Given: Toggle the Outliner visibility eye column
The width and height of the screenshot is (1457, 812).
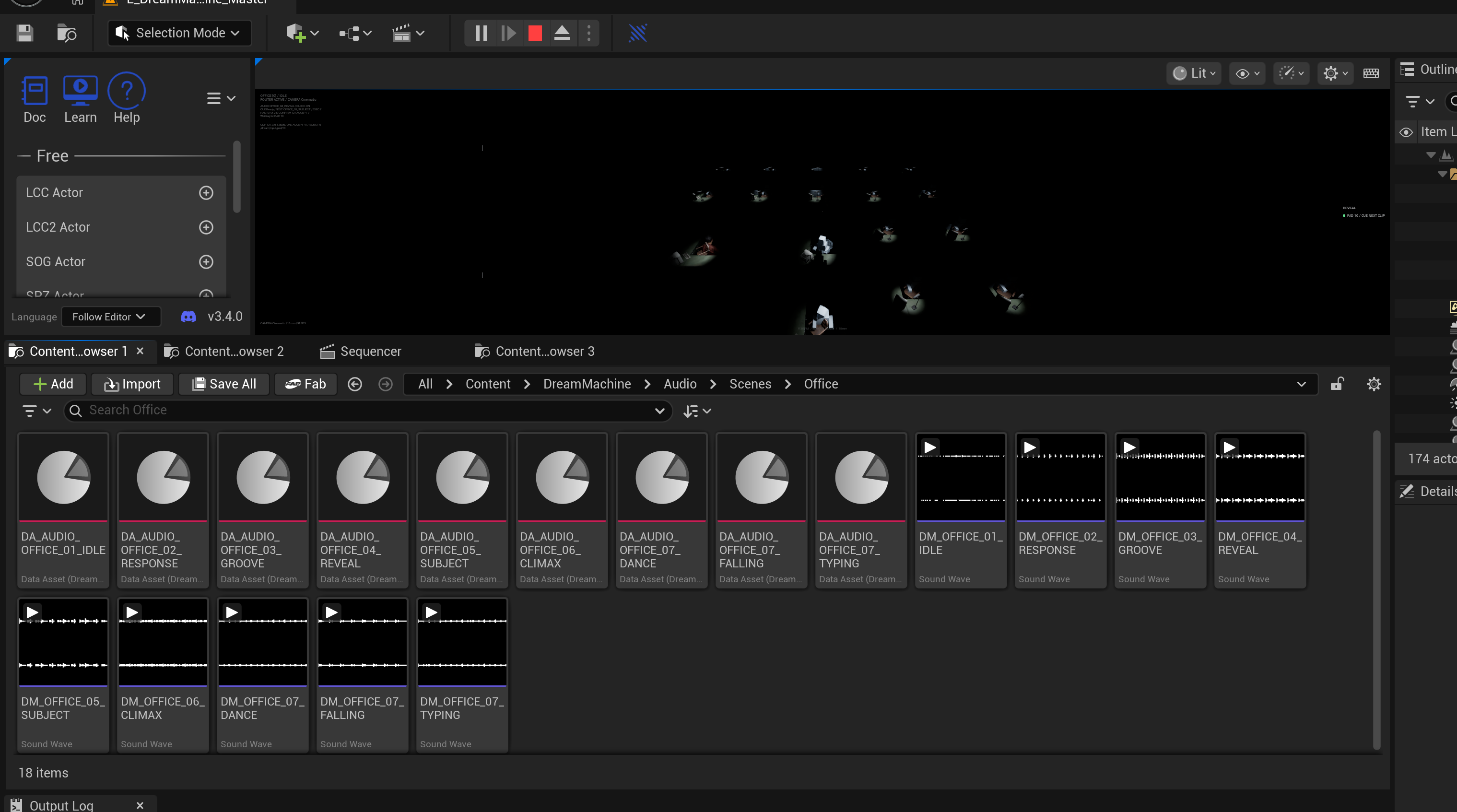Looking at the screenshot, I should point(1406,132).
